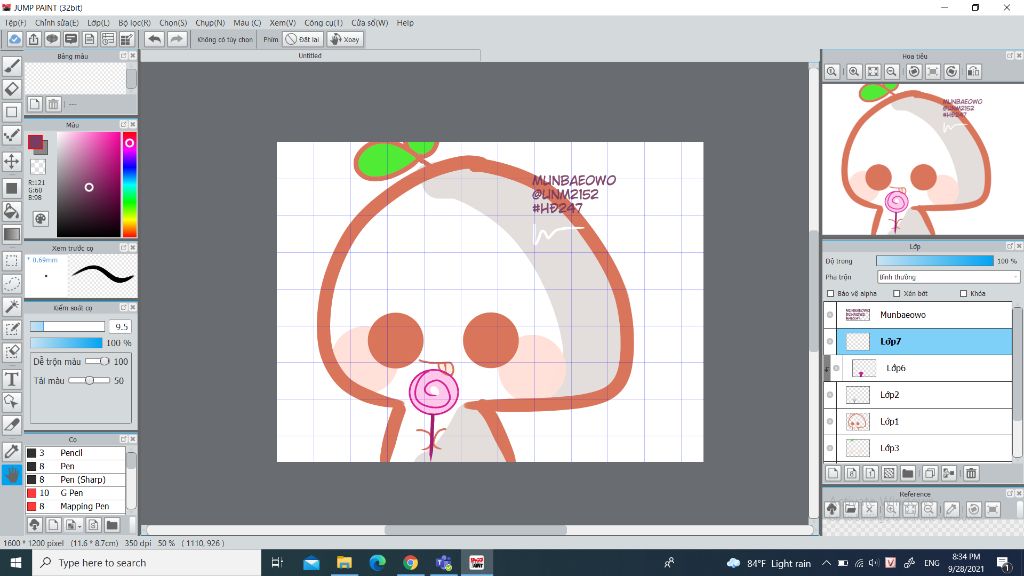The height and width of the screenshot is (576, 1024).
Task: Choose the Text tool
Action: (12, 379)
